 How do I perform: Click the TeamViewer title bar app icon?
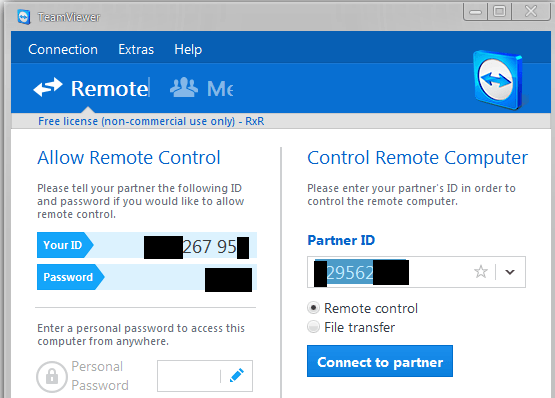pos(24,17)
